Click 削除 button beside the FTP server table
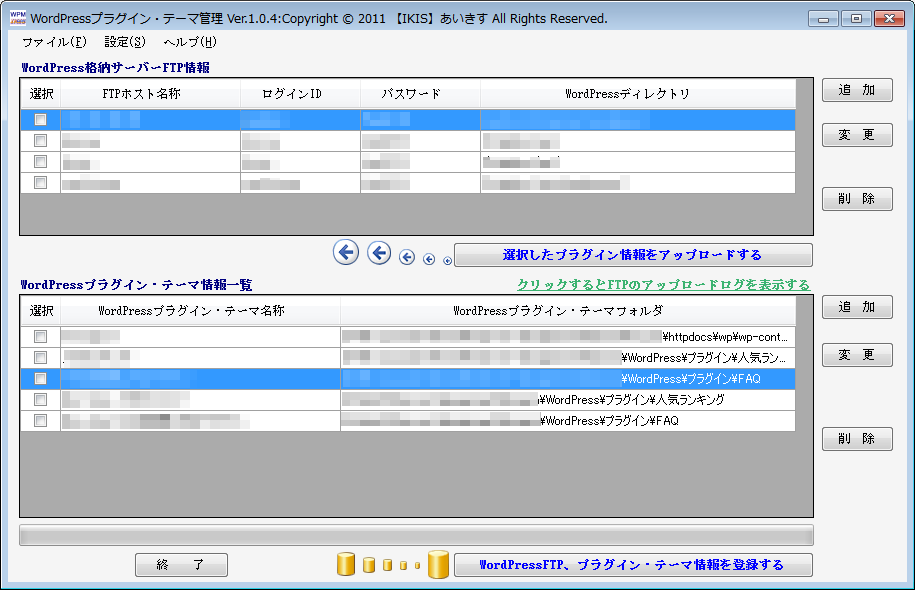The height and width of the screenshot is (590, 915). (x=857, y=199)
